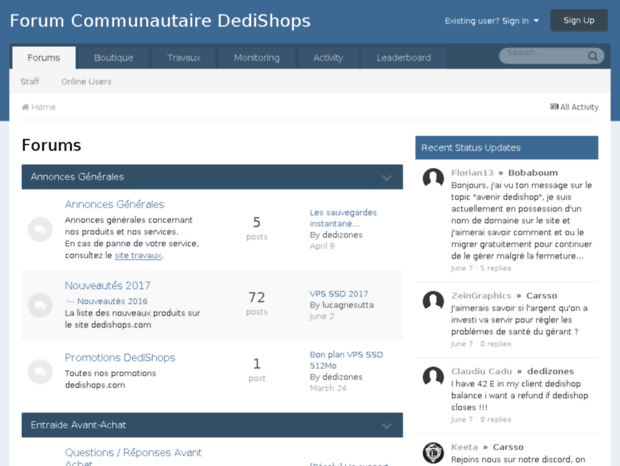
Task: Open Claudiu Cadu's avatar
Action: 433,376
